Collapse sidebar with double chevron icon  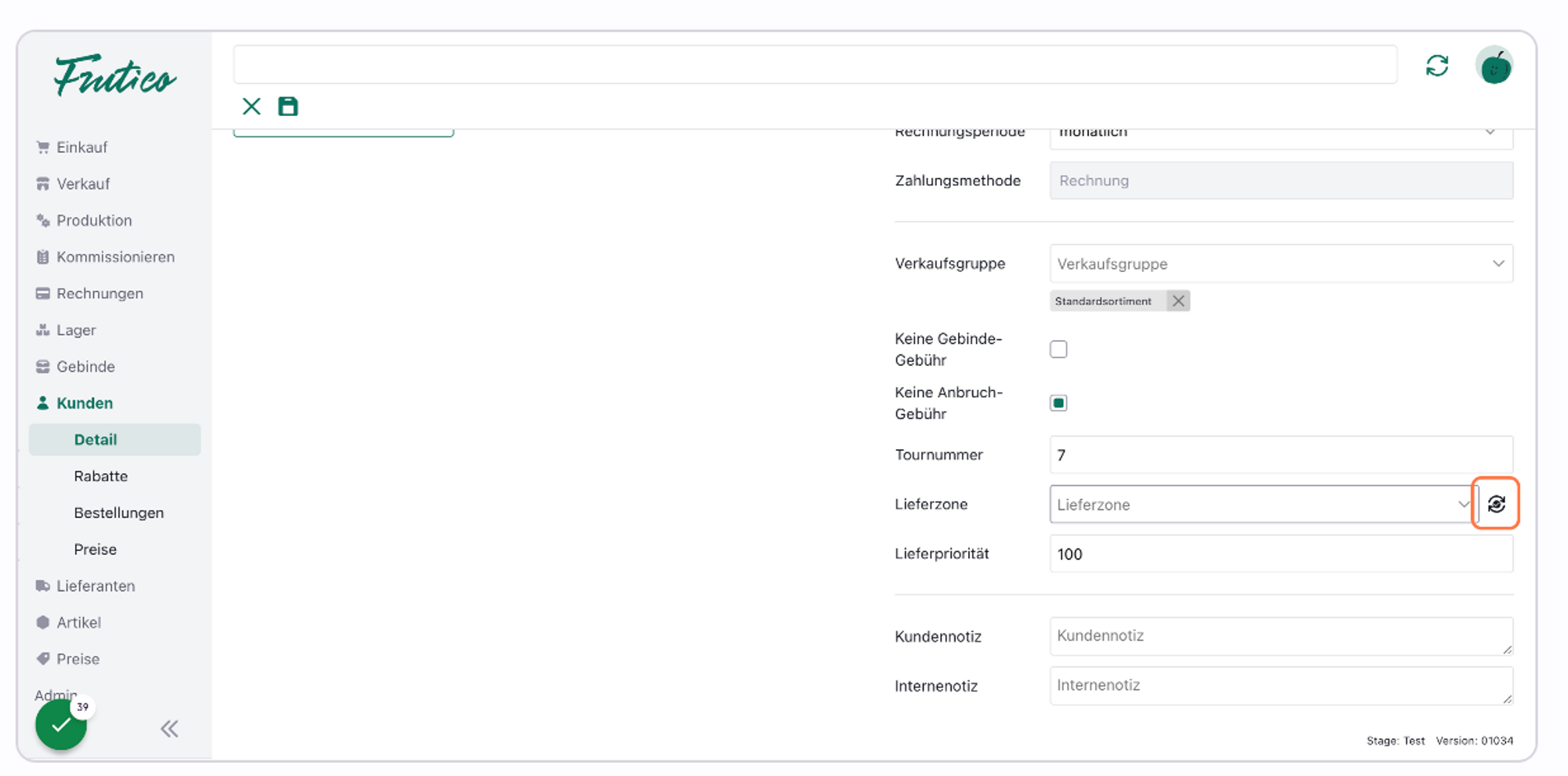(x=169, y=729)
